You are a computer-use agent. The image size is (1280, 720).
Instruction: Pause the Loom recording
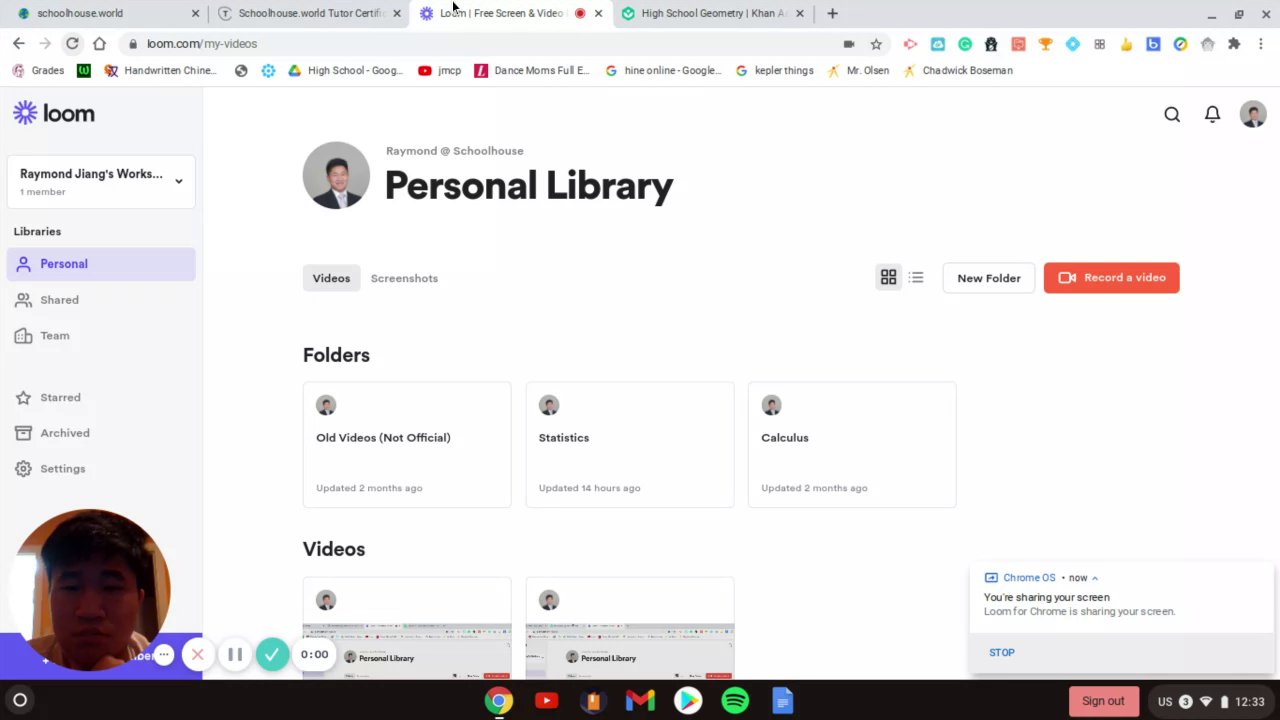(x=235, y=655)
